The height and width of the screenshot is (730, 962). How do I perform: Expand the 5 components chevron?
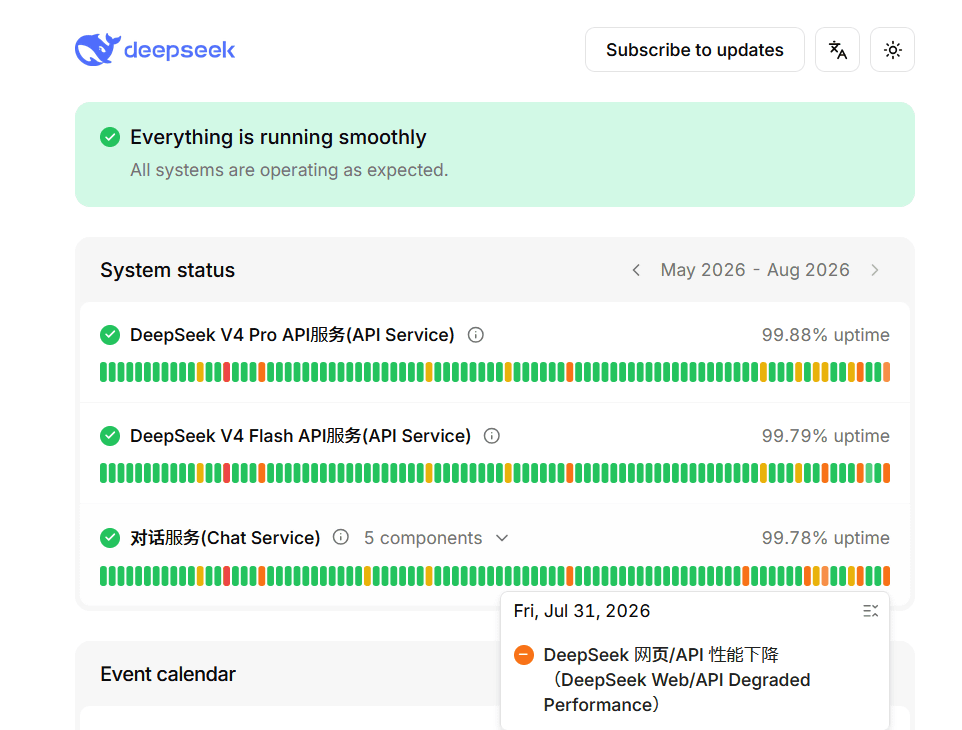pos(502,538)
